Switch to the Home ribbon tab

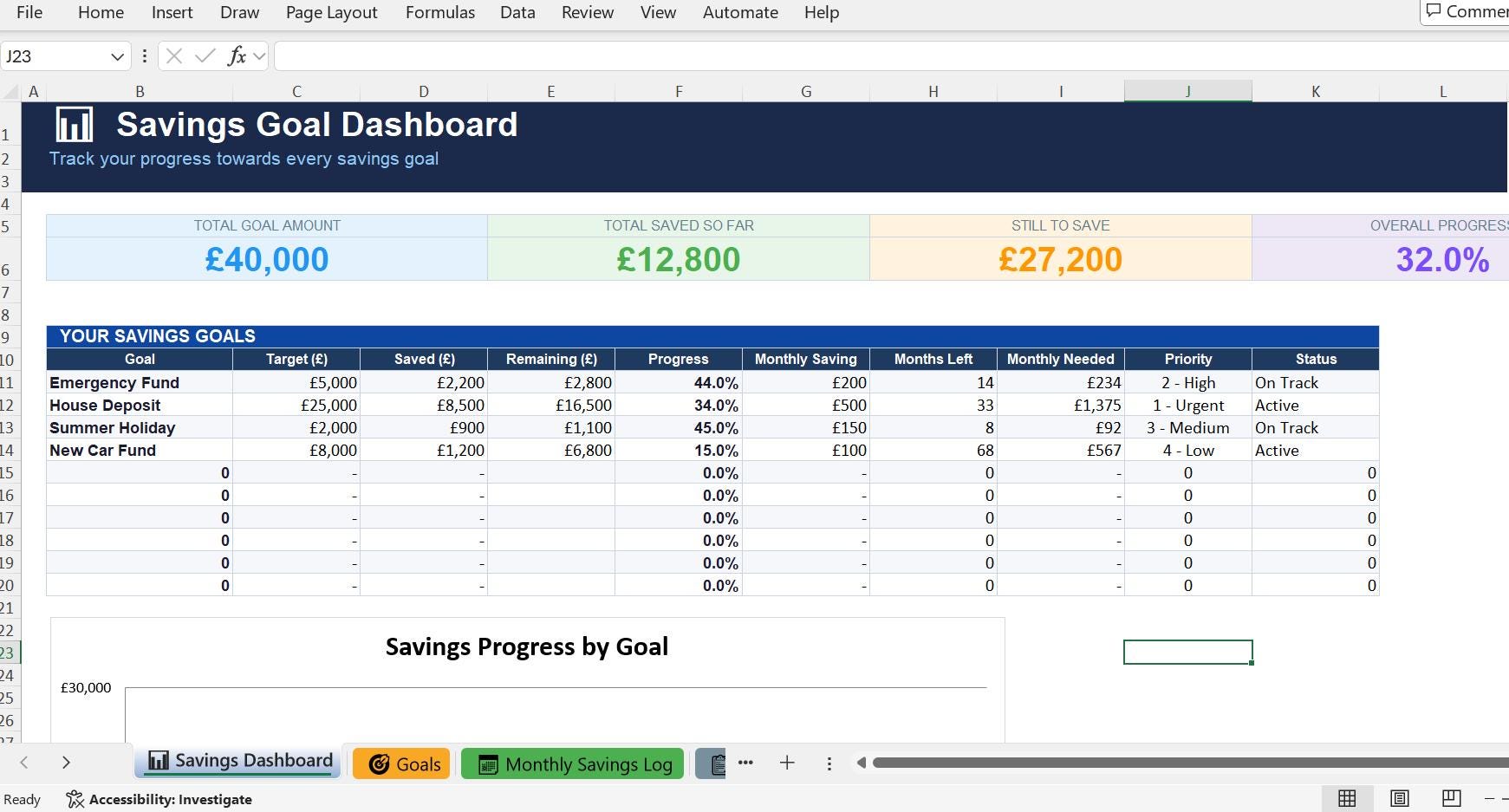tap(101, 12)
